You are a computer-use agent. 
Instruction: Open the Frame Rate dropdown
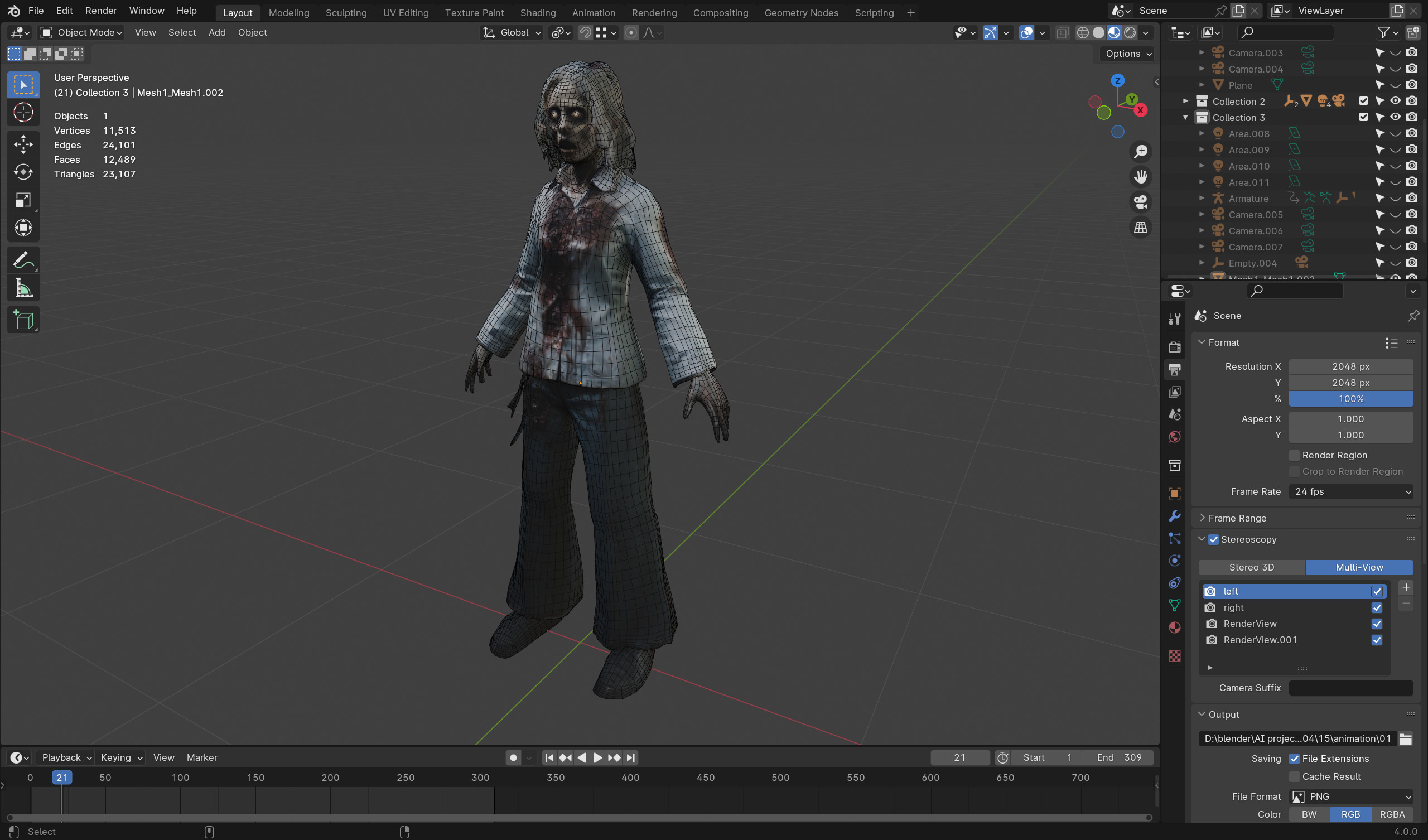(1351, 492)
